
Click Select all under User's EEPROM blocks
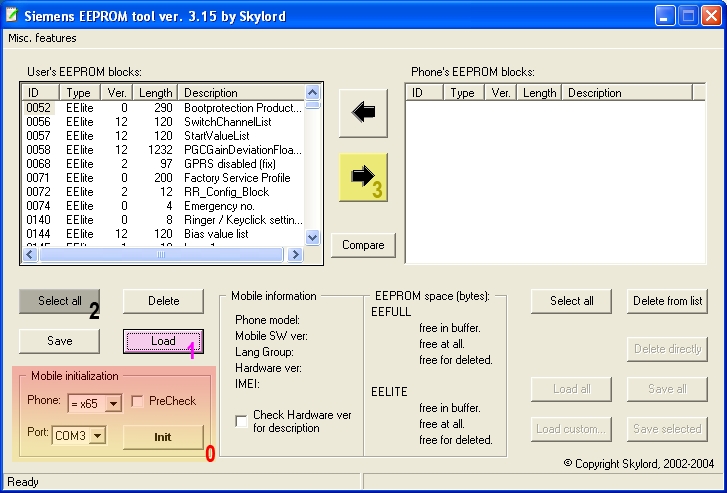pos(59,301)
